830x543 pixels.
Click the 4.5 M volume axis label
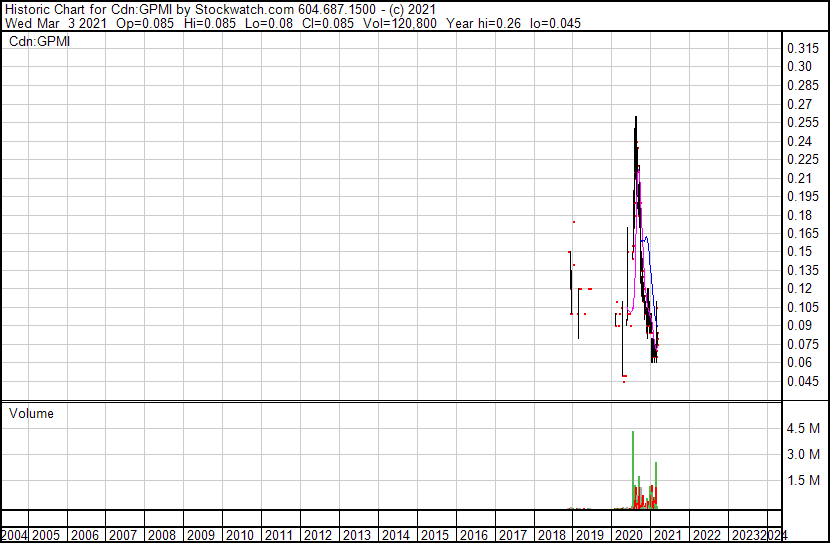coord(803,428)
